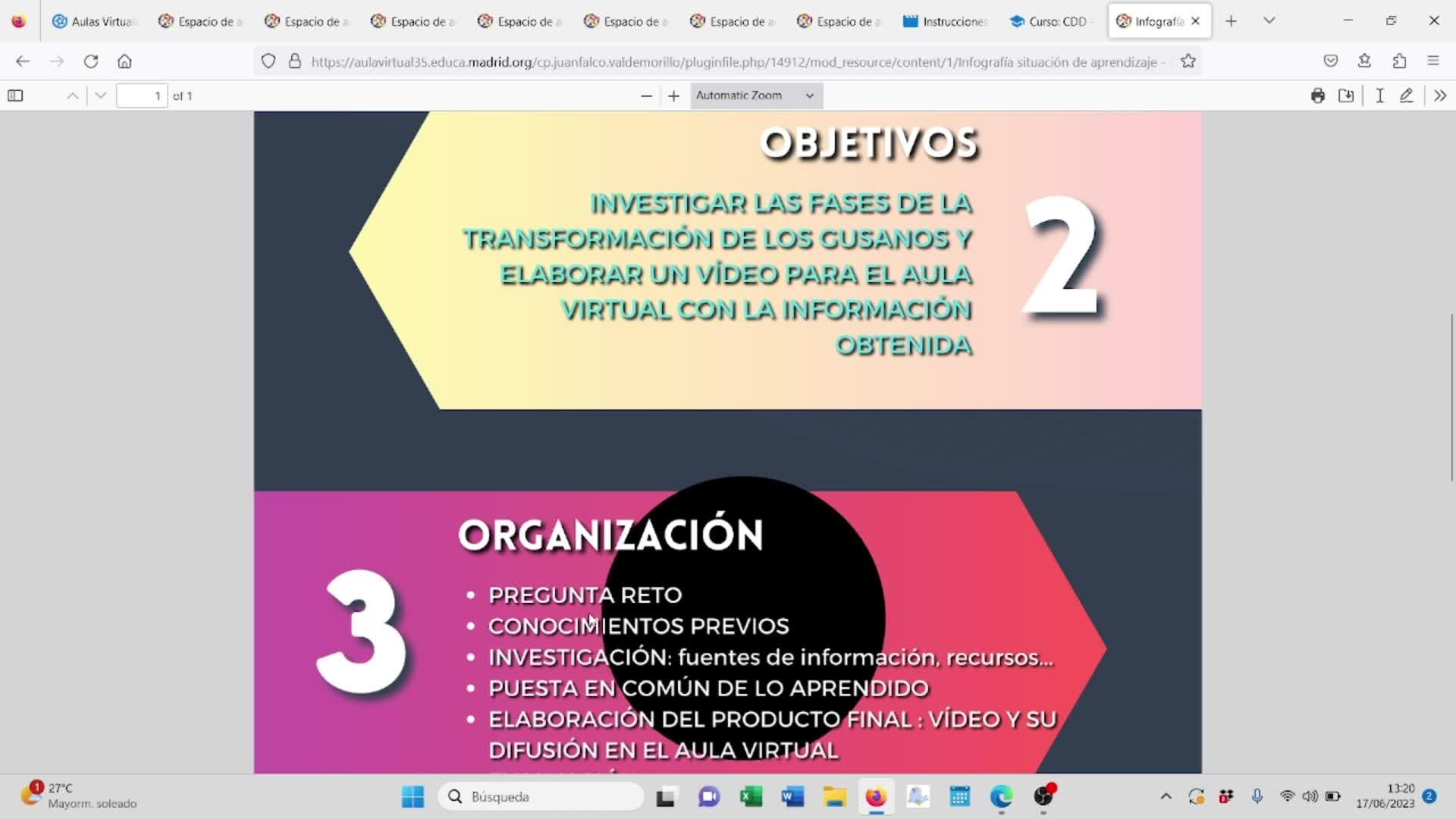Bookmark this page with star icon
1456x819 pixels.
point(1188,61)
